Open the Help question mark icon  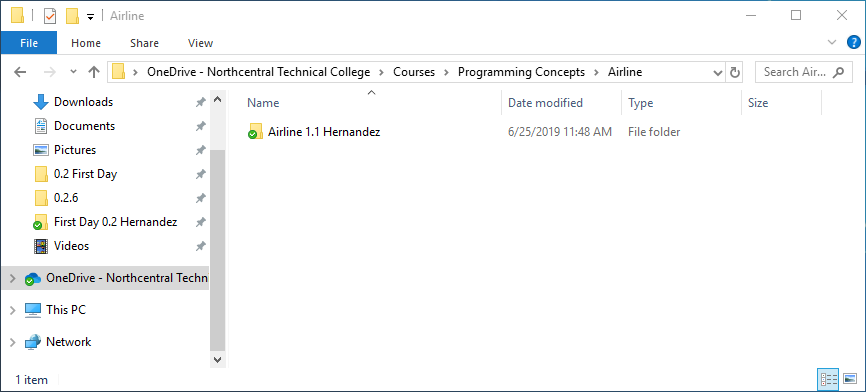[853, 43]
